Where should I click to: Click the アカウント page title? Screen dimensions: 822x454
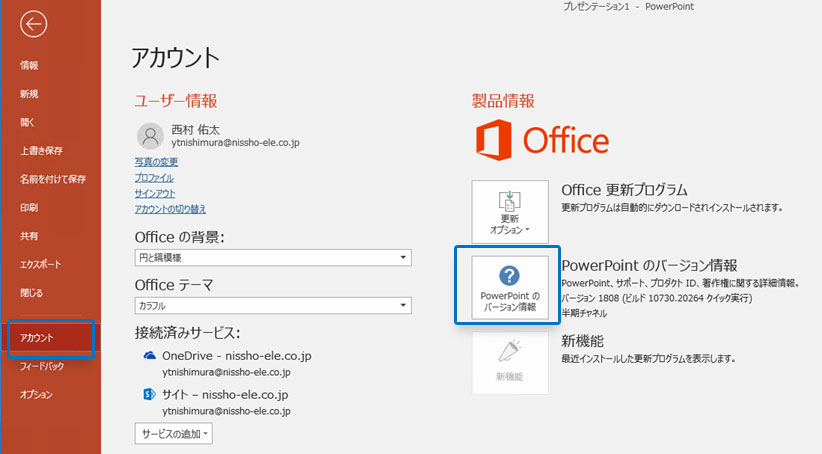175,57
